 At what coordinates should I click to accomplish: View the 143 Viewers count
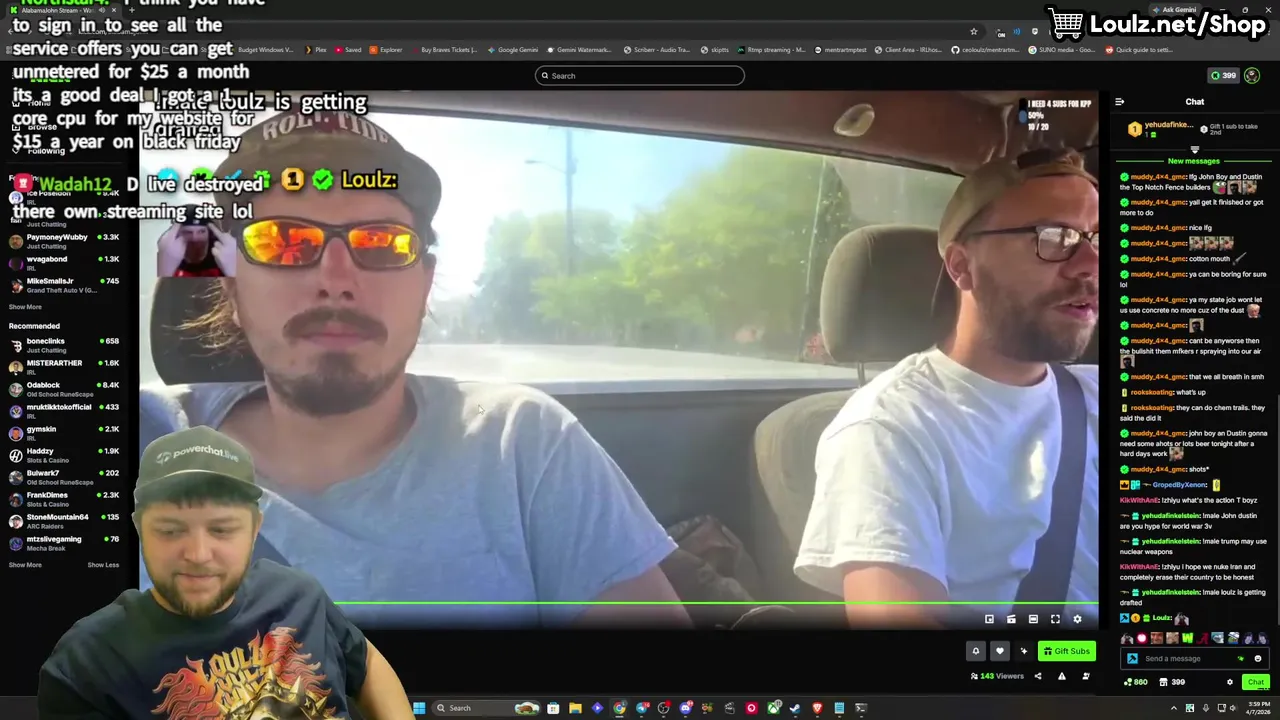[997, 676]
